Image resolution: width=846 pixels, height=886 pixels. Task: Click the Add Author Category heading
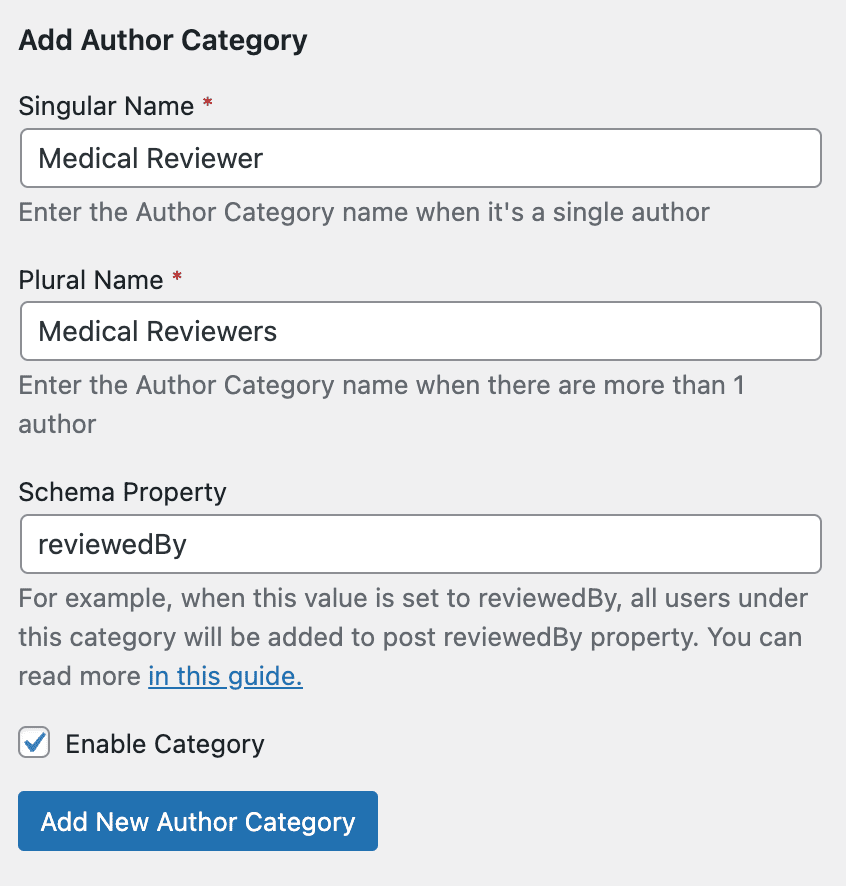pos(162,40)
